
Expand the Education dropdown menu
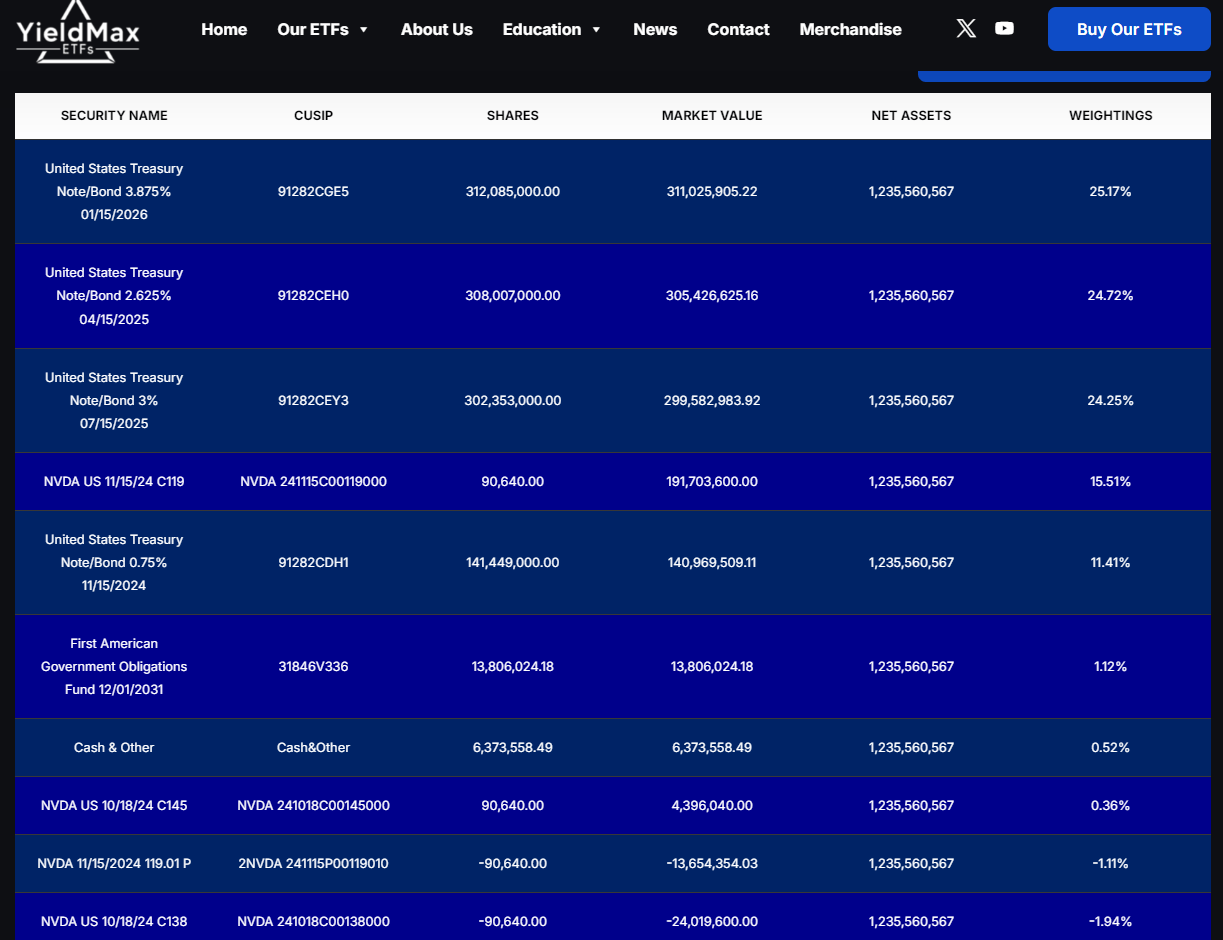552,30
